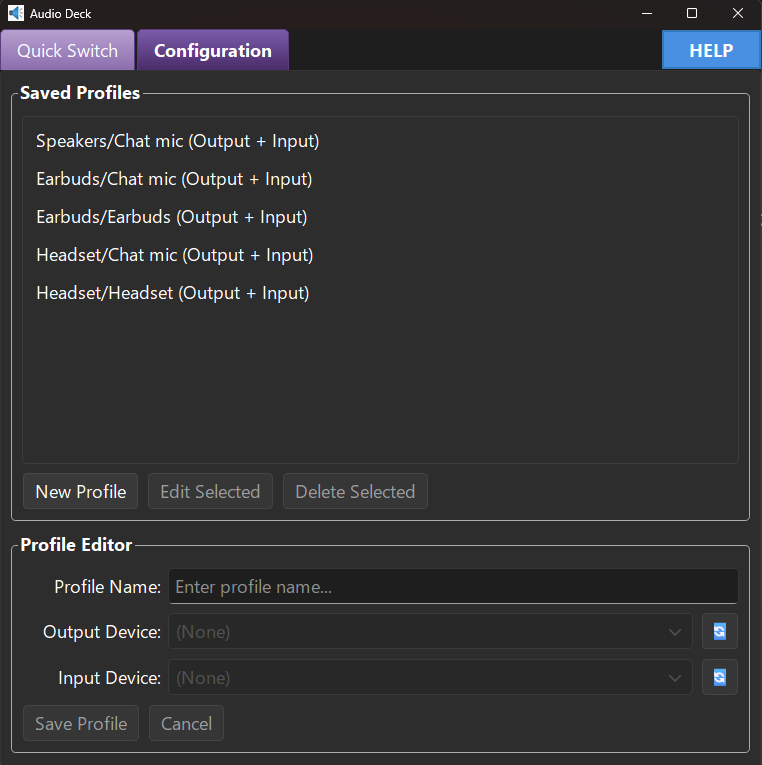Create a New Profile

coord(81,492)
